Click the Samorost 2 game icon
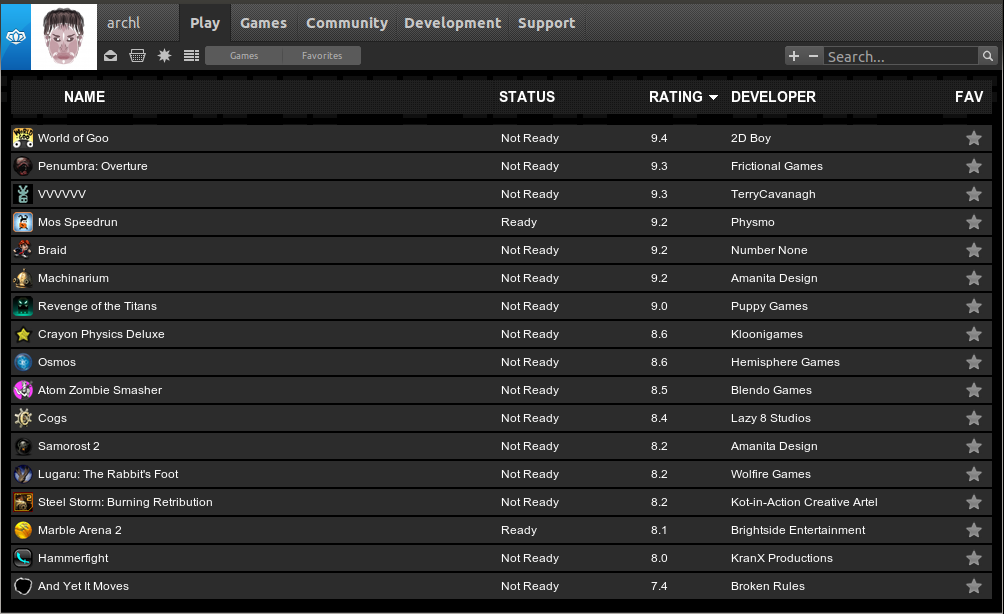Image resolution: width=1004 pixels, height=614 pixels. click(x=23, y=446)
